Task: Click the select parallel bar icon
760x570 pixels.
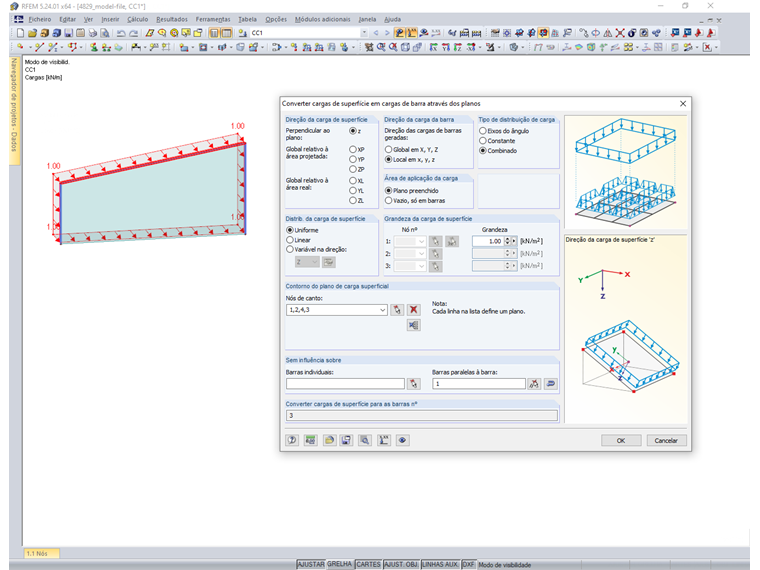Action: point(534,384)
